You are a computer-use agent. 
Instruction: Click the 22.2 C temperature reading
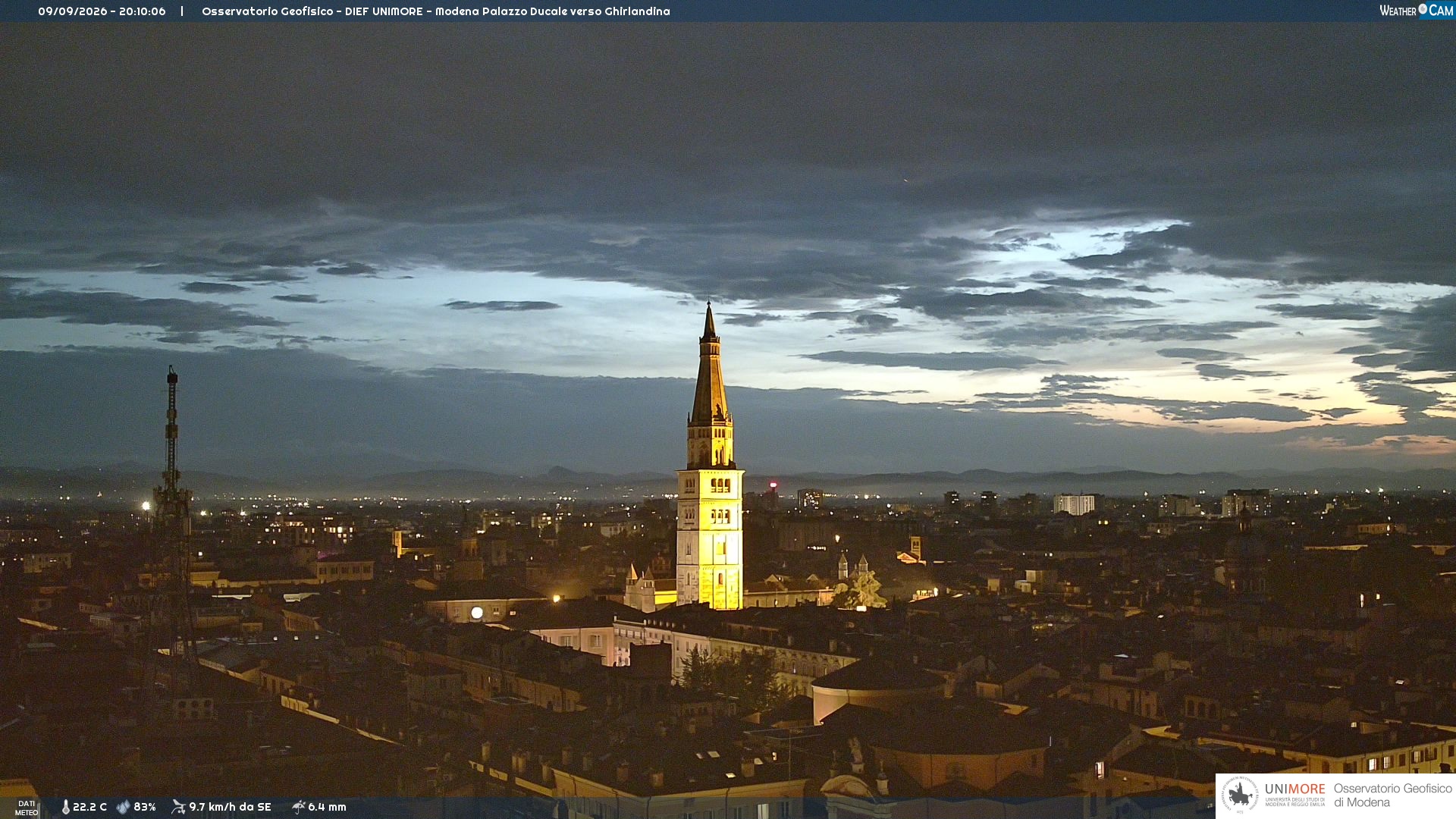click(89, 807)
